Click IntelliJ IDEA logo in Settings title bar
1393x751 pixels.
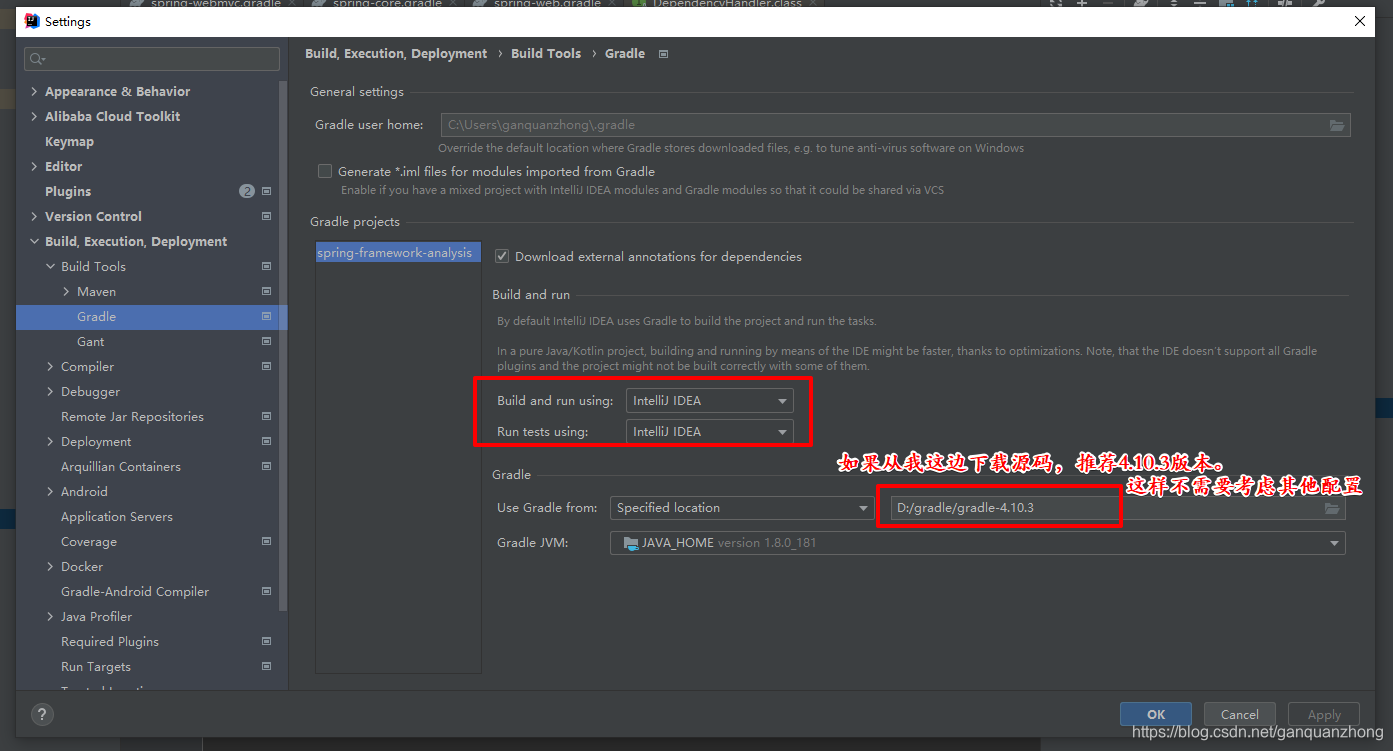click(32, 21)
